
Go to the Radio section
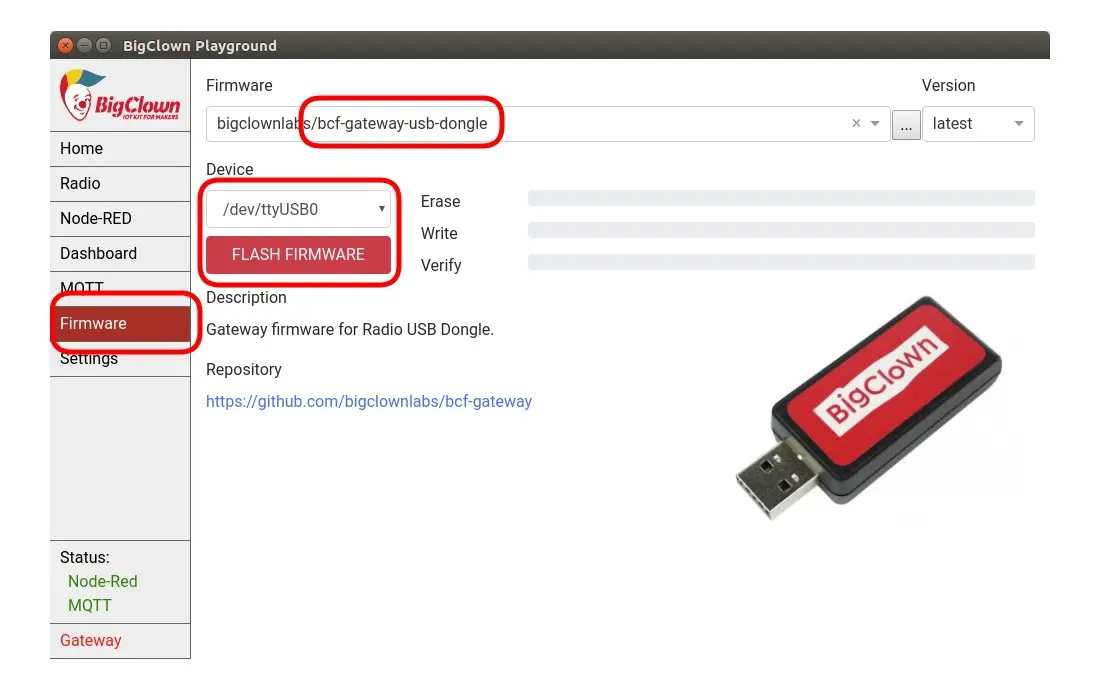click(x=120, y=184)
